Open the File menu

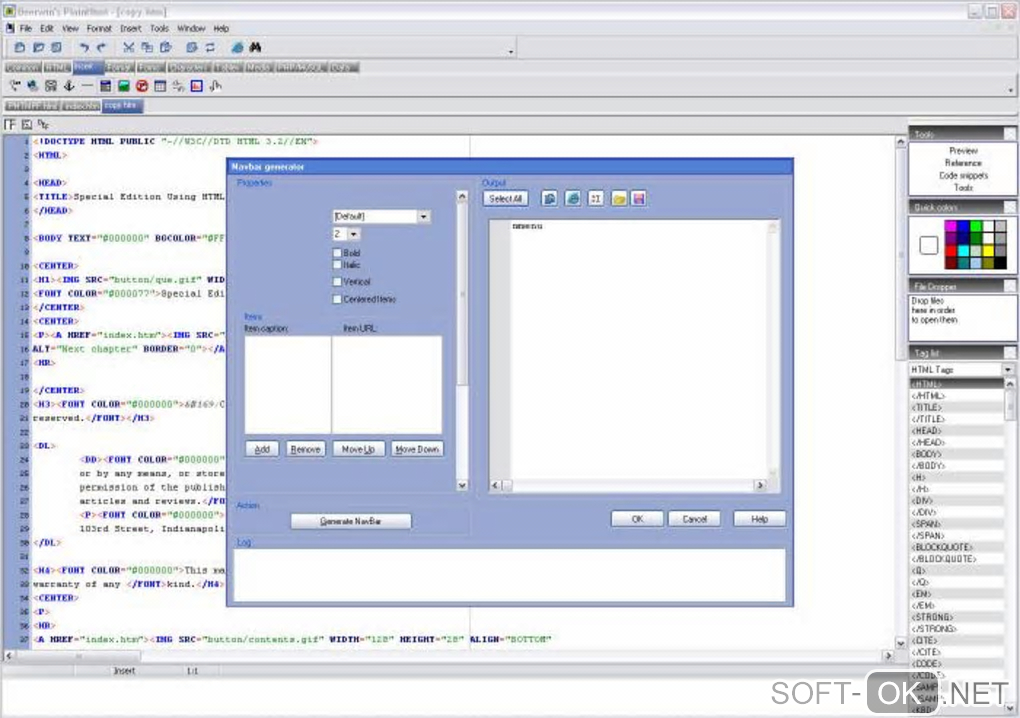[25, 29]
